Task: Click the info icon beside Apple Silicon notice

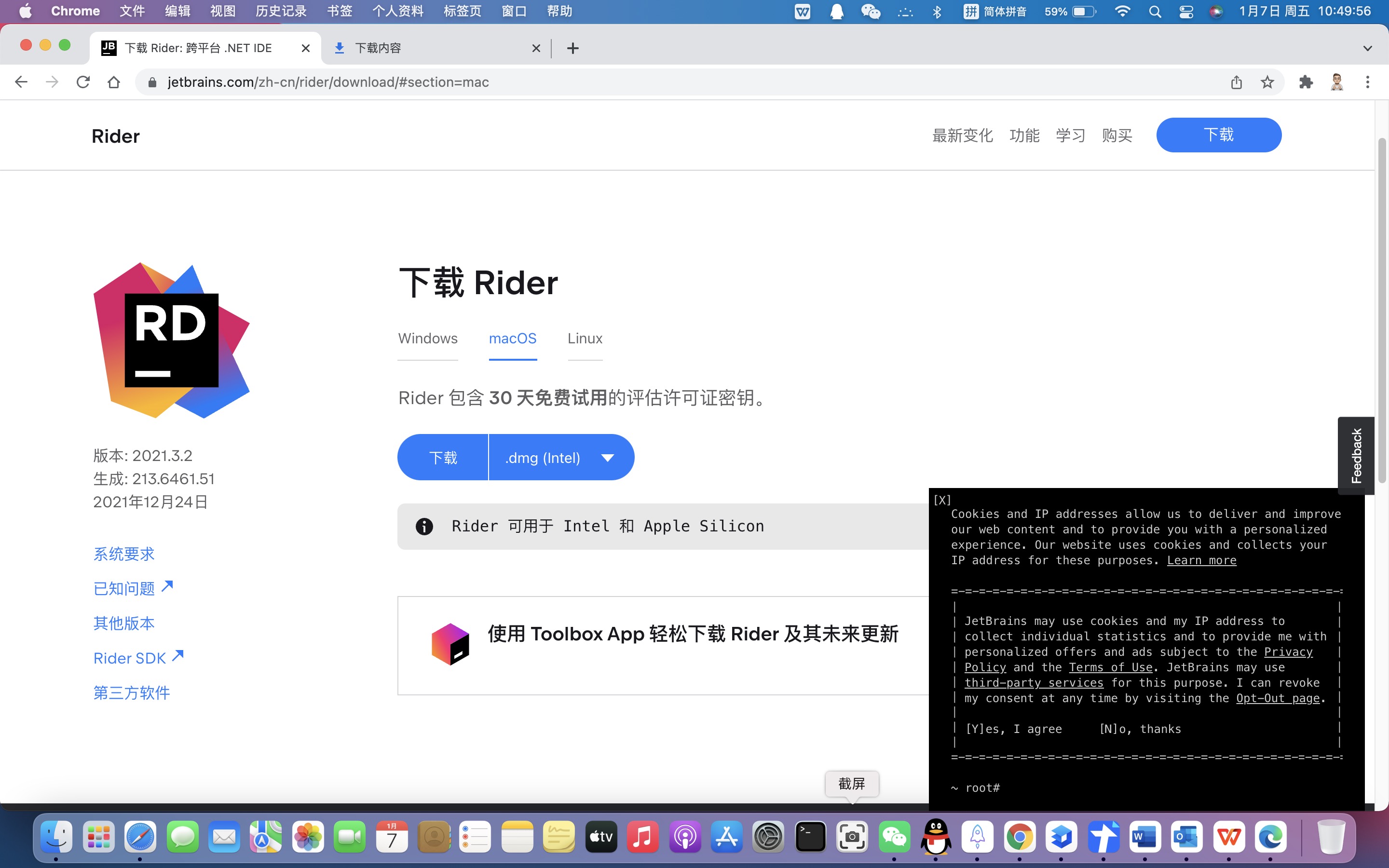Action: tap(424, 527)
